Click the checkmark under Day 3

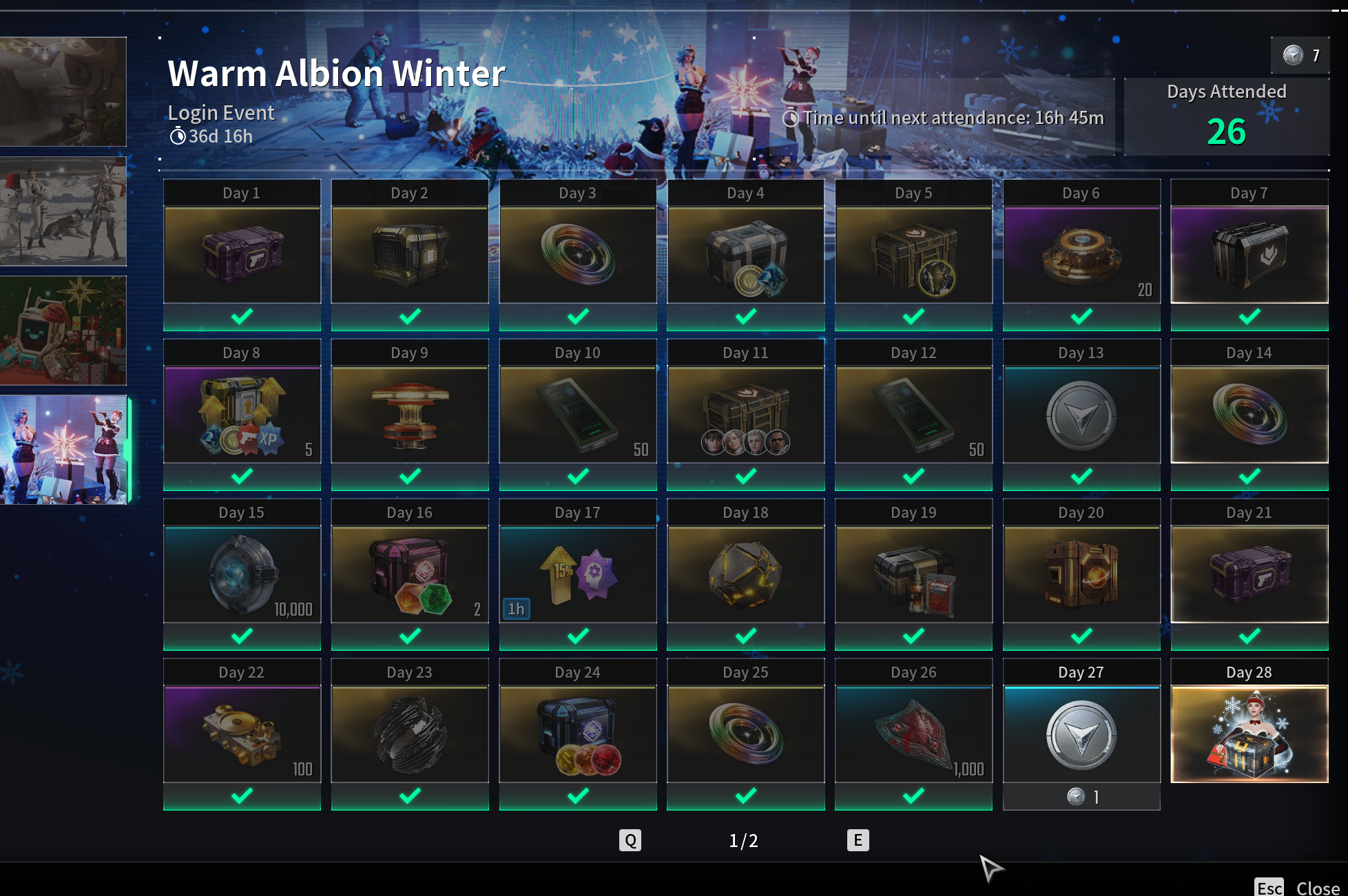(578, 317)
